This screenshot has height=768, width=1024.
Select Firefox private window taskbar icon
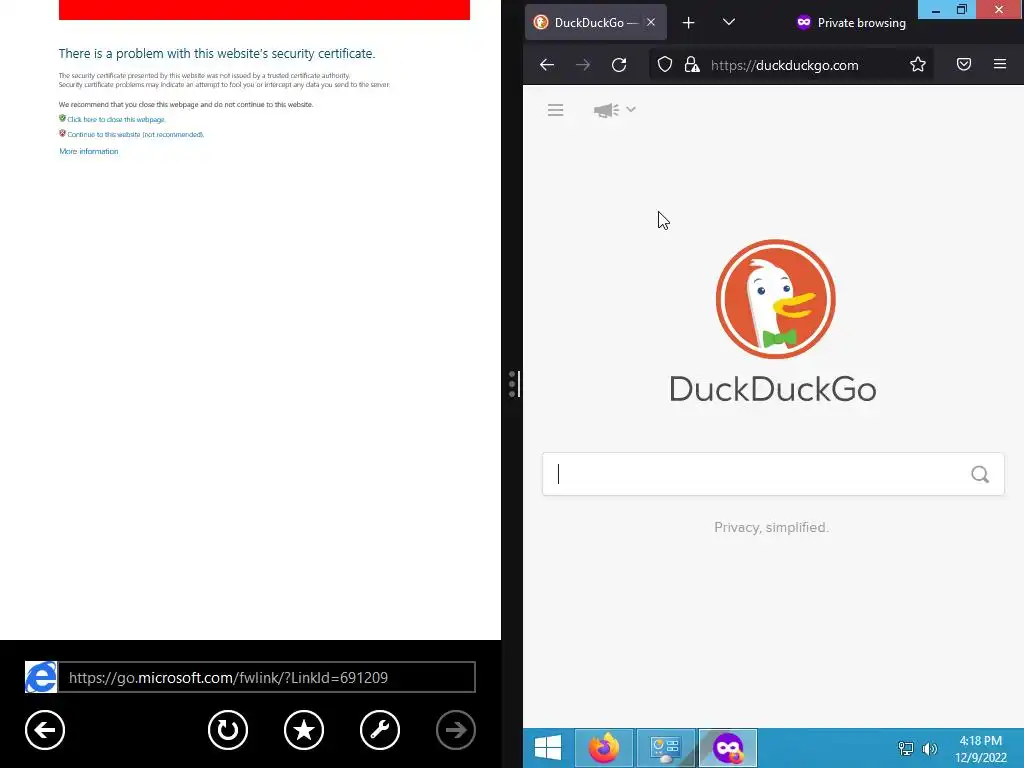tap(728, 748)
